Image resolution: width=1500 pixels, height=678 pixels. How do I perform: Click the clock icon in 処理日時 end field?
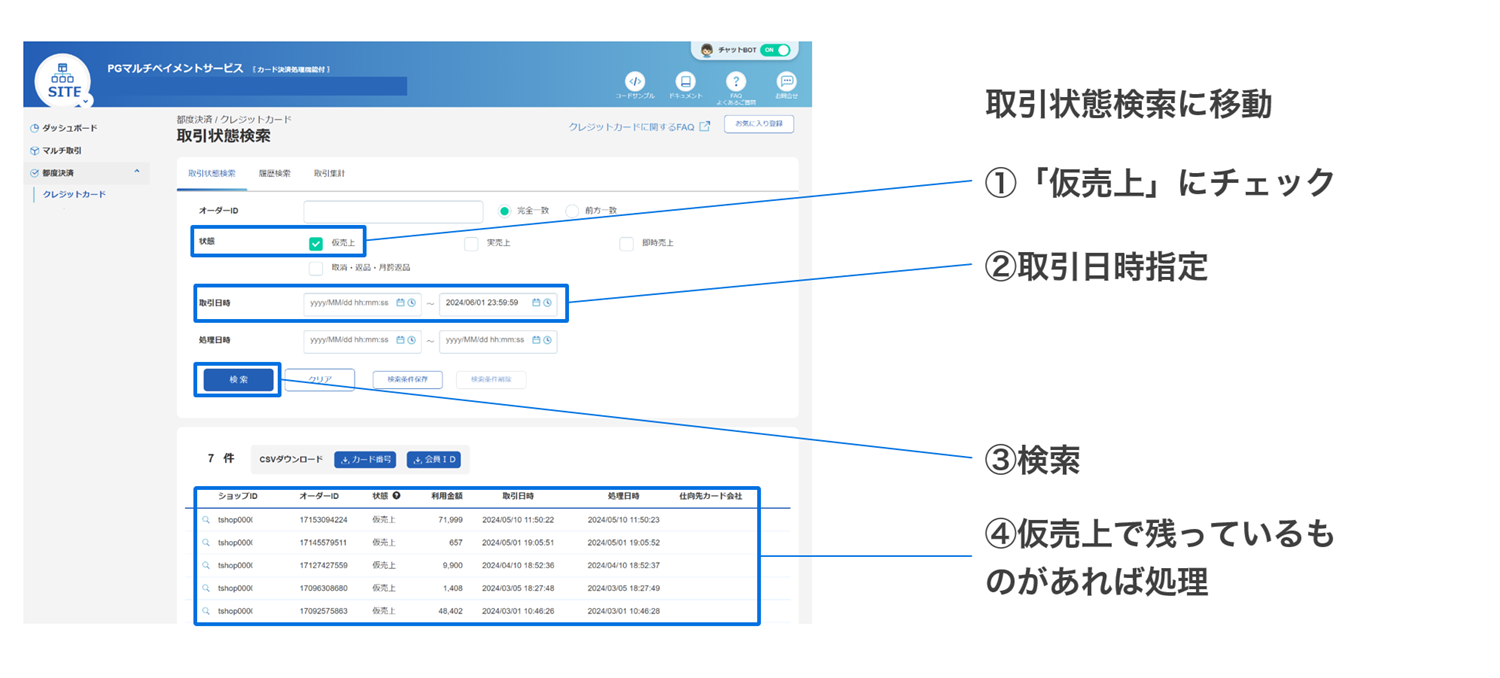548,340
